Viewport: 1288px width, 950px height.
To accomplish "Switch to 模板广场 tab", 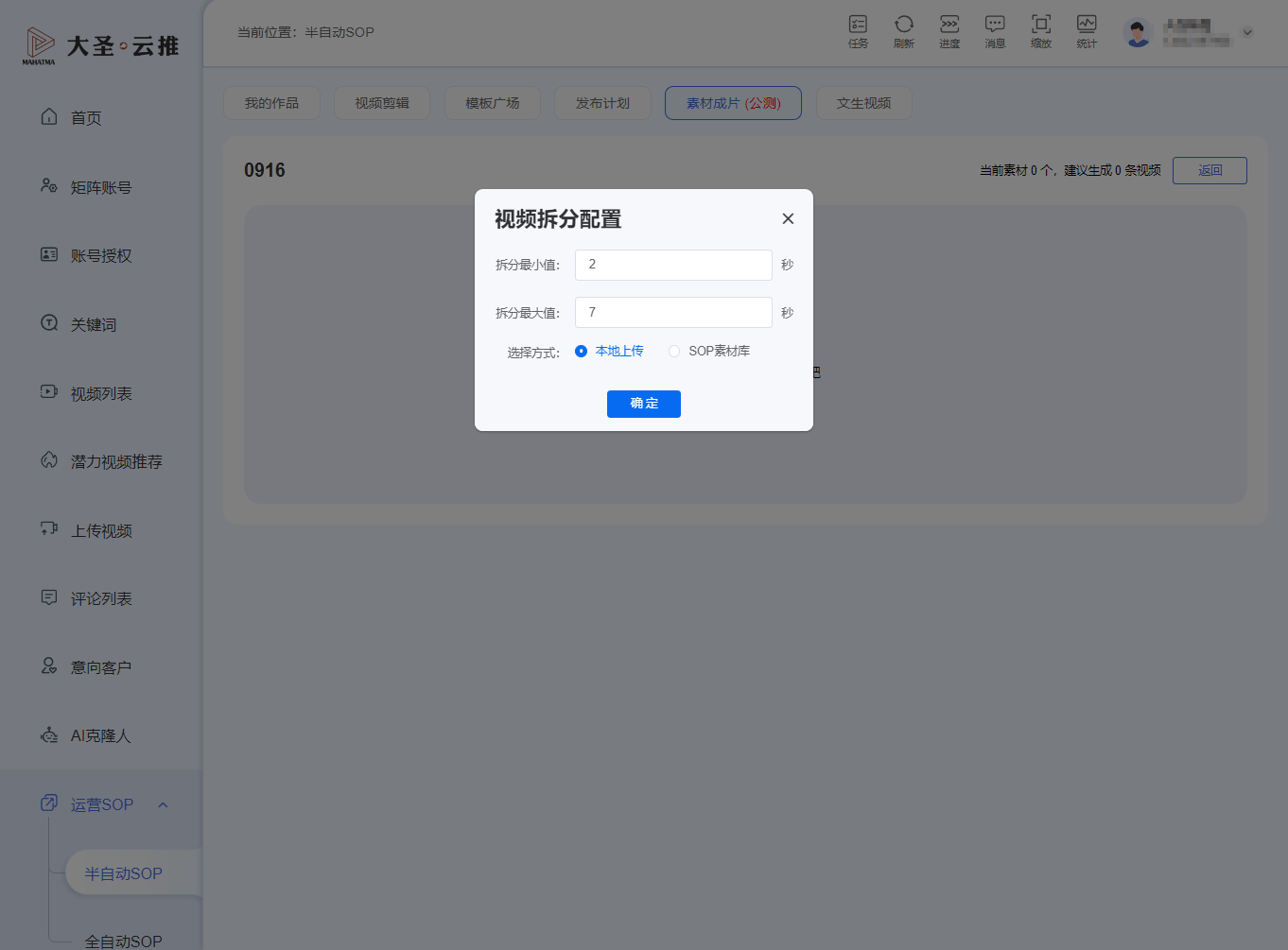I will click(x=493, y=103).
